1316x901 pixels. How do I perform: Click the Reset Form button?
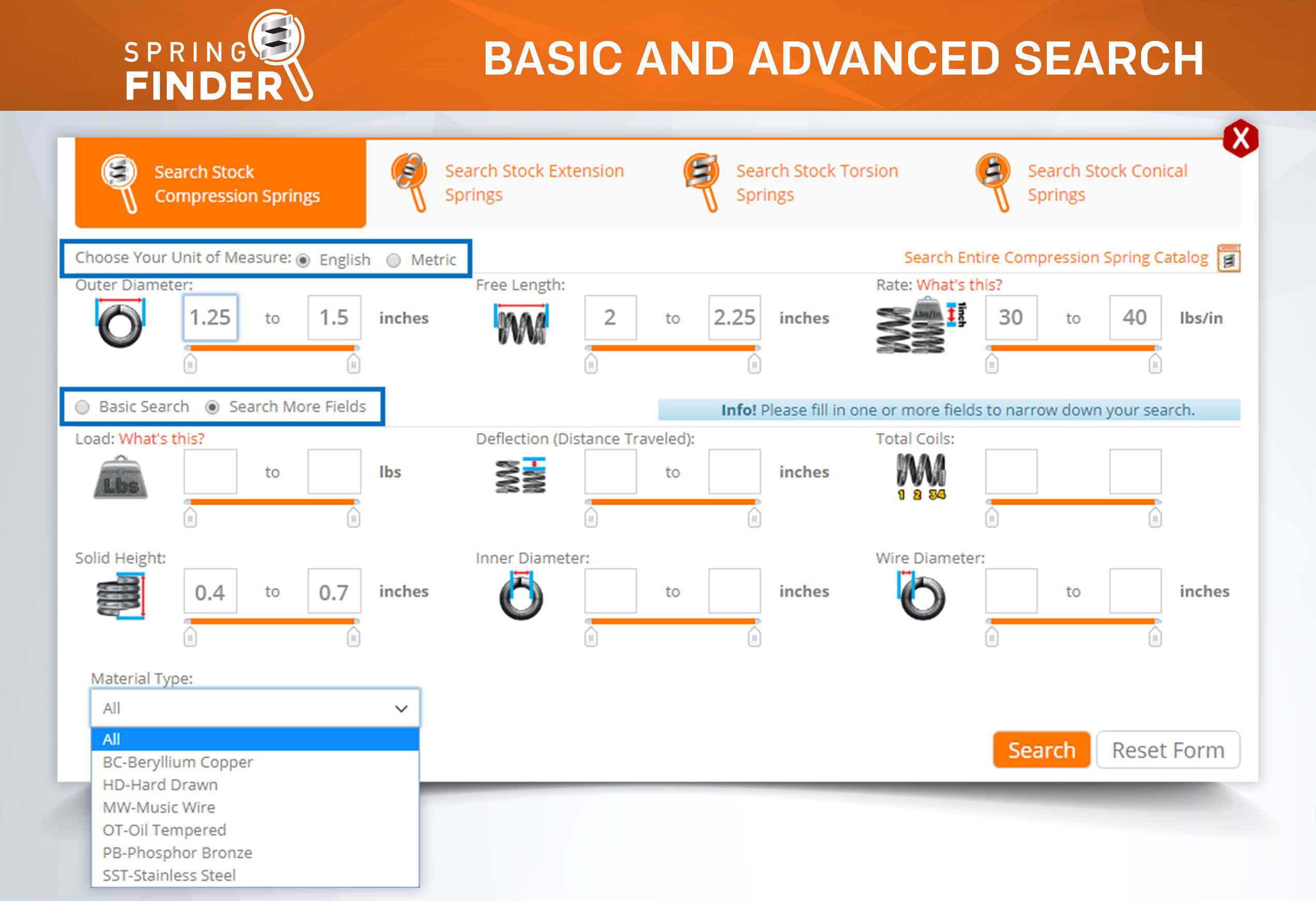(1167, 750)
